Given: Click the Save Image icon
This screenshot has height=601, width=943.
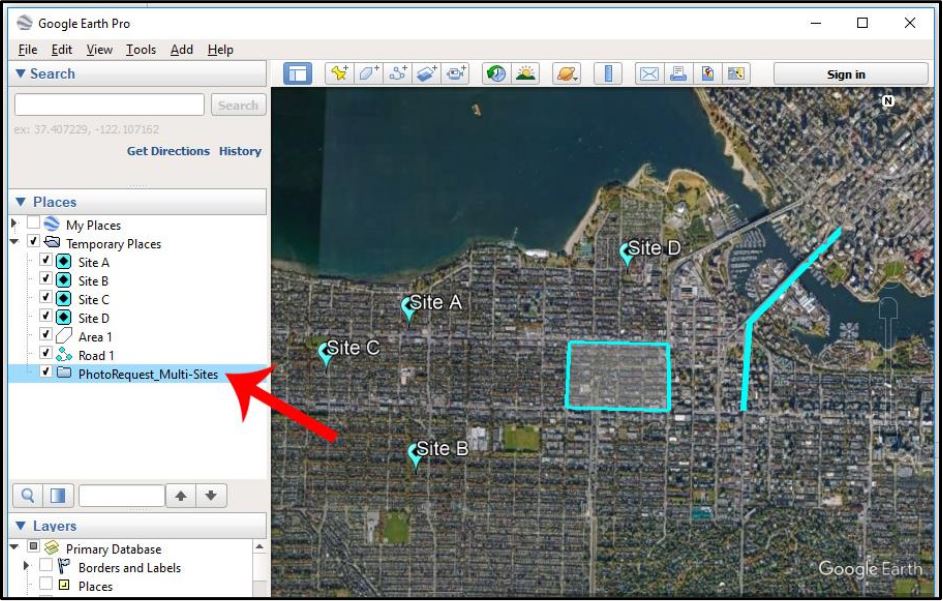Looking at the screenshot, I should 707,74.
